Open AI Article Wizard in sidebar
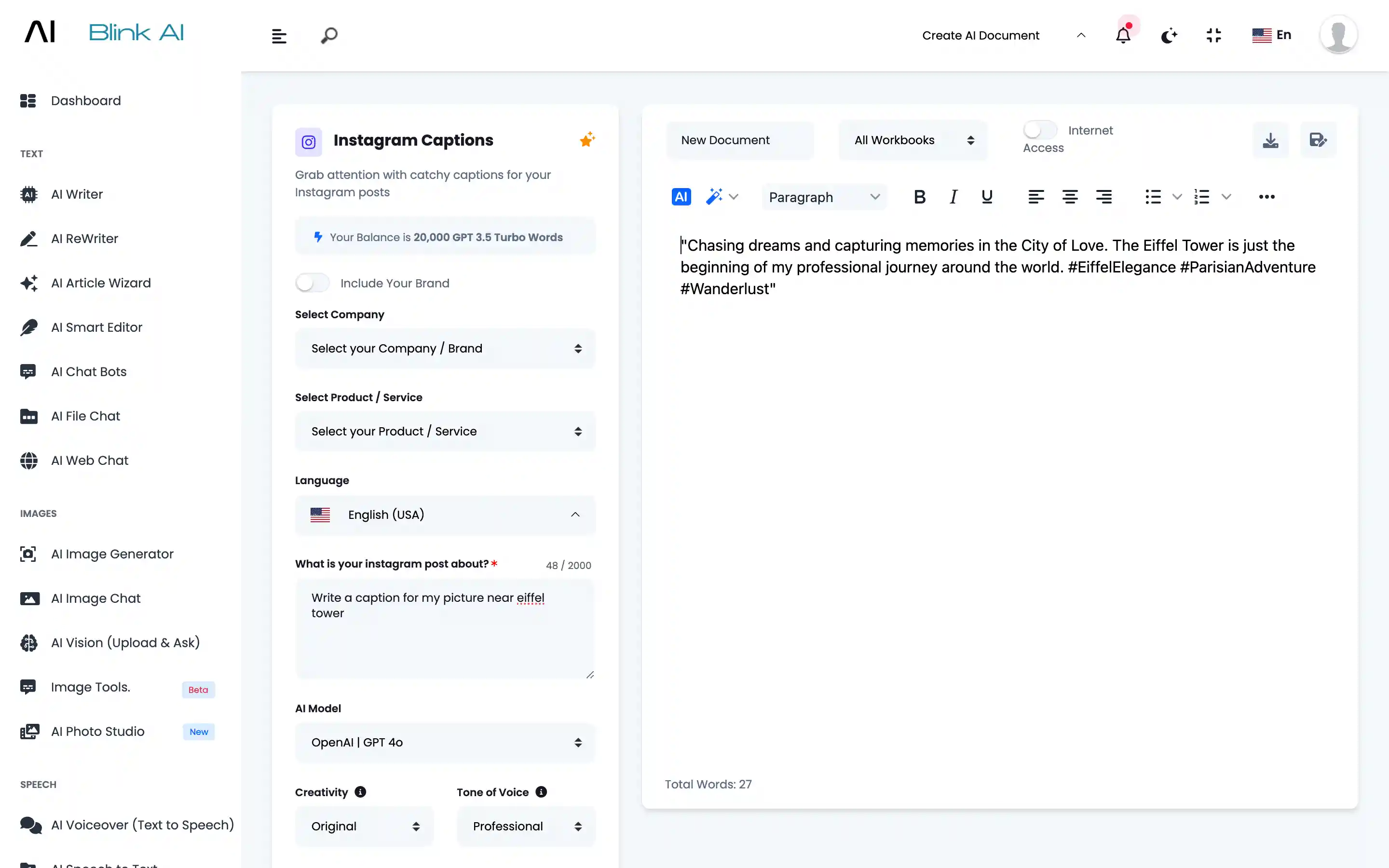This screenshot has height=868, width=1389. 101,283
